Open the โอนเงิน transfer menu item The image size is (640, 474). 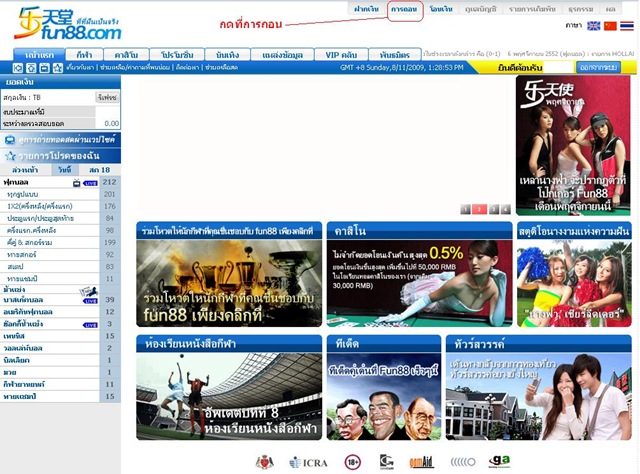(x=441, y=9)
